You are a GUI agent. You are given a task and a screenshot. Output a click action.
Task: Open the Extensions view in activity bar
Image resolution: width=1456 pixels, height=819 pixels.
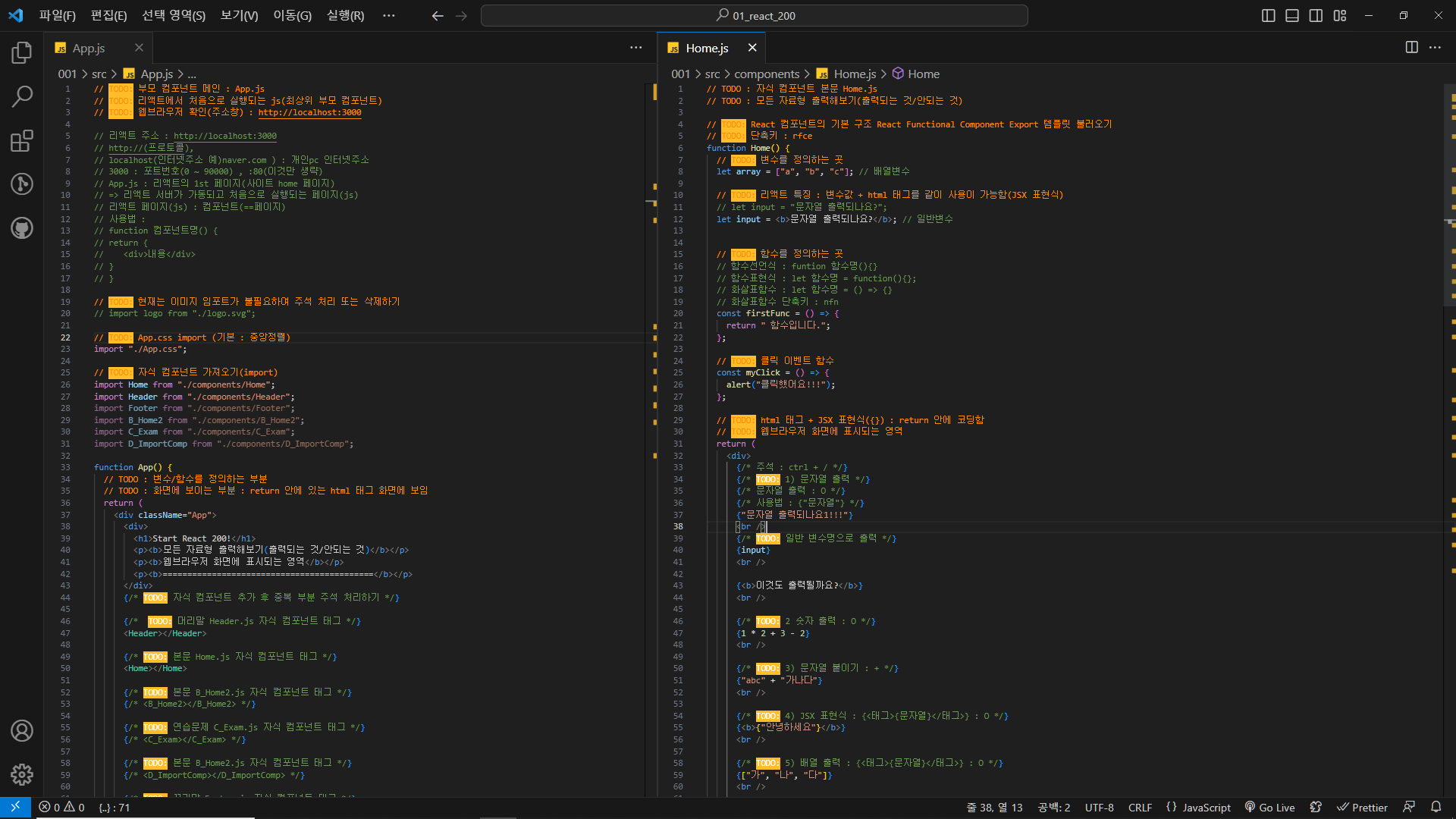(22, 140)
